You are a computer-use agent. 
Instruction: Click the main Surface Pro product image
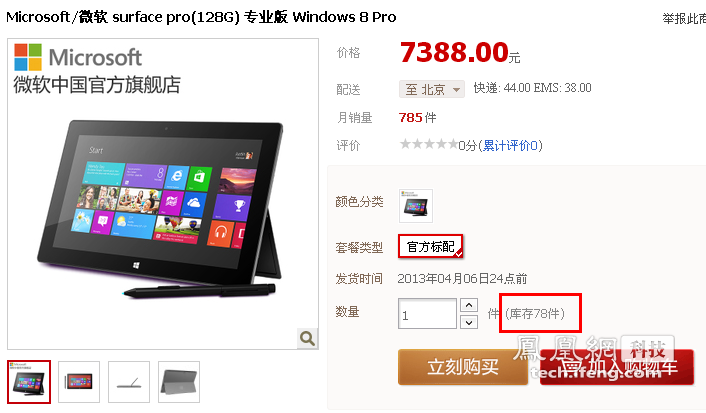pyautogui.click(x=162, y=209)
